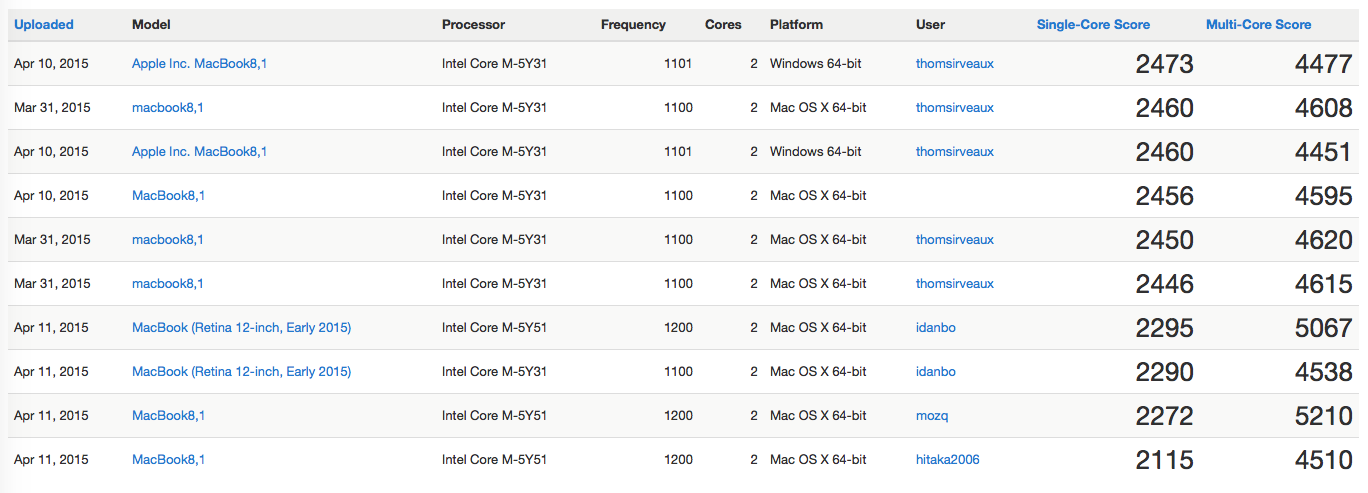Select the multi-core score 5210
The height and width of the screenshot is (493, 1368).
pyautogui.click(x=1324, y=416)
